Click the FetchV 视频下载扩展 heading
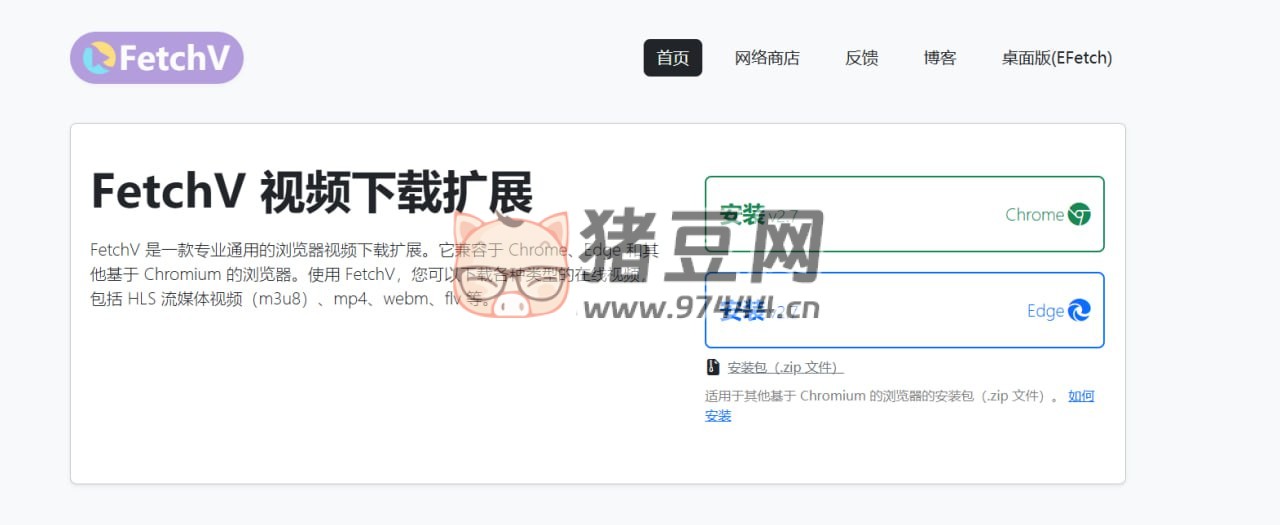The height and width of the screenshot is (525, 1280). 311,192
